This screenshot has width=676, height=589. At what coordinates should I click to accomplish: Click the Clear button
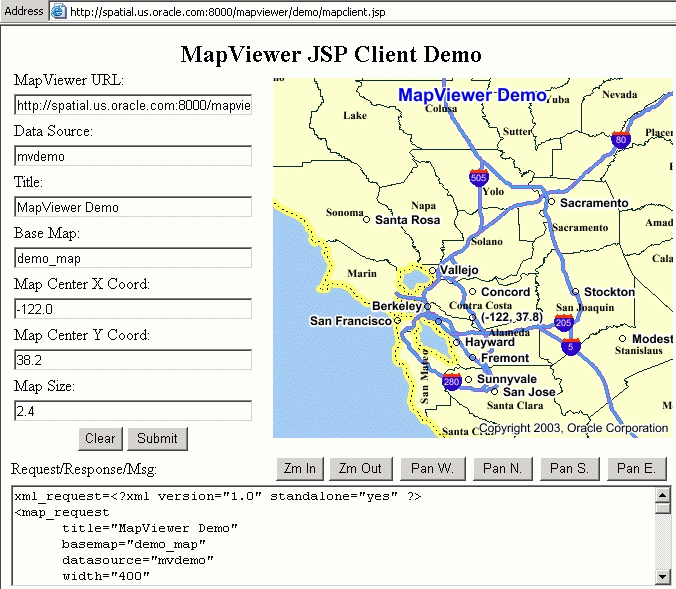click(100, 439)
